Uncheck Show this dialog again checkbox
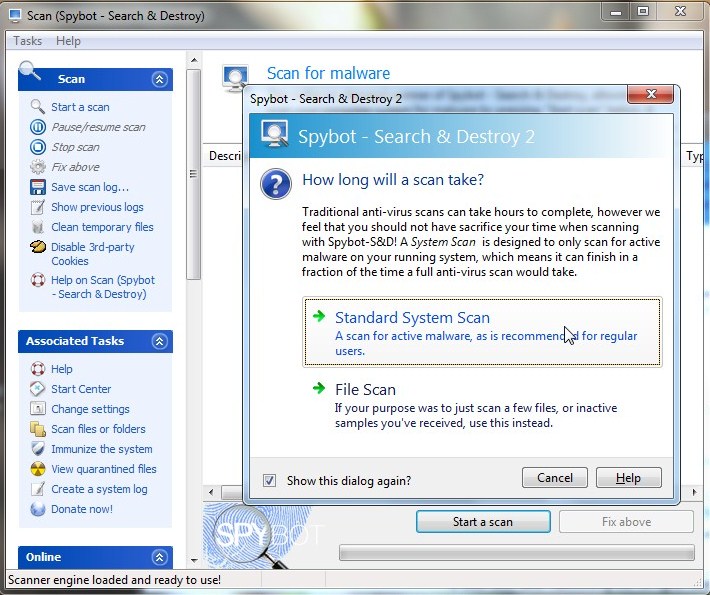The height and width of the screenshot is (595, 710). (269, 480)
